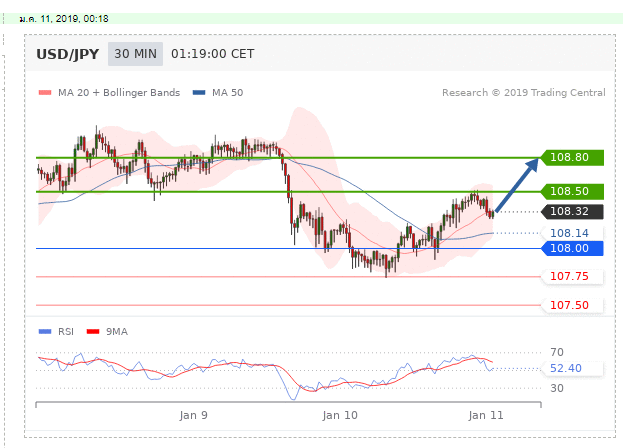This screenshot has width=623, height=448.
Task: Click the 107.75 red support label
Action: (x=573, y=276)
